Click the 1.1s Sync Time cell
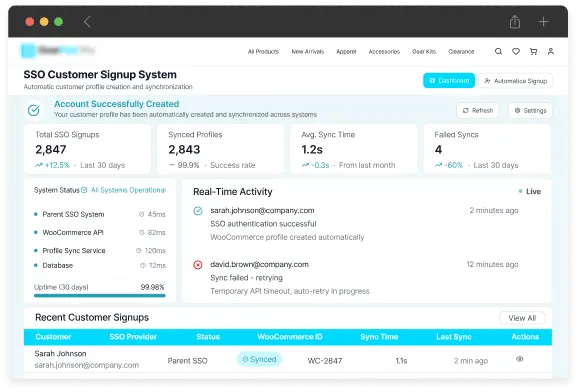This screenshot has height=392, width=579. click(x=401, y=361)
